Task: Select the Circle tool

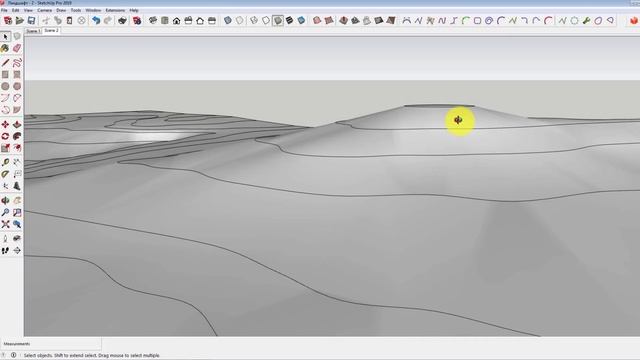Action: tap(5, 87)
